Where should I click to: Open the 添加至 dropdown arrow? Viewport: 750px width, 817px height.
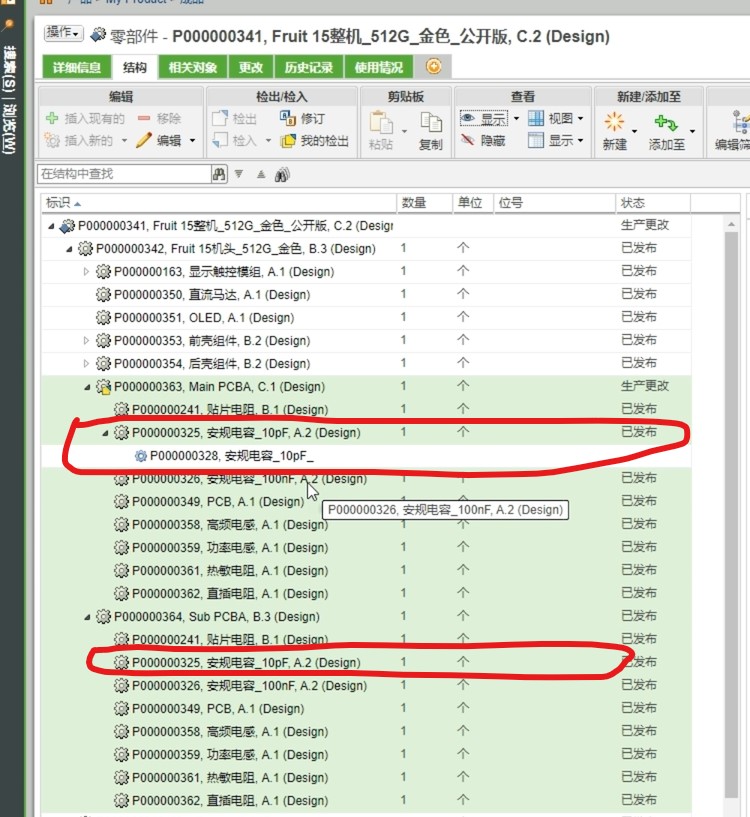click(x=692, y=131)
